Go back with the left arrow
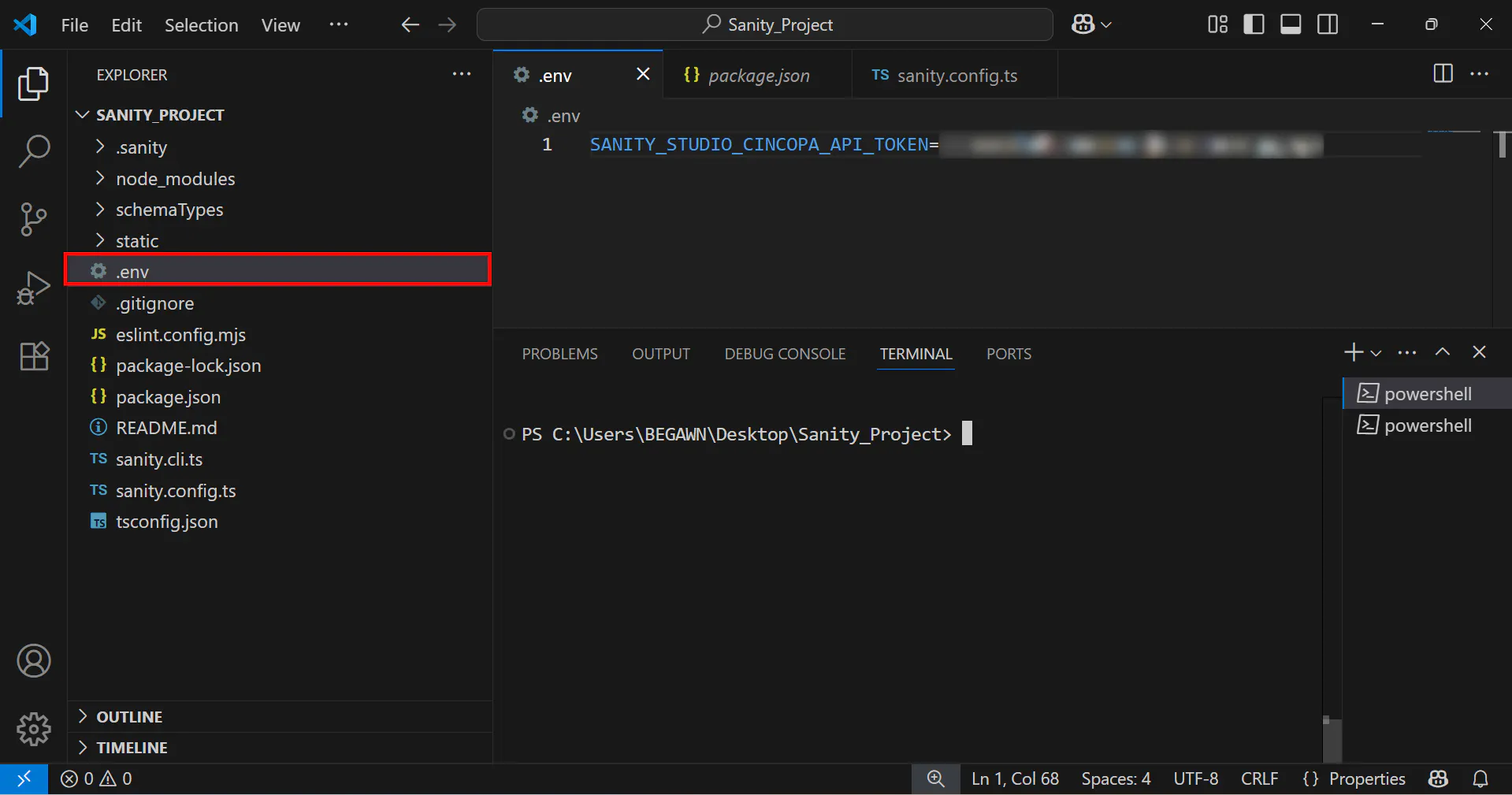Viewport: 1512px width, 795px height. [x=410, y=24]
